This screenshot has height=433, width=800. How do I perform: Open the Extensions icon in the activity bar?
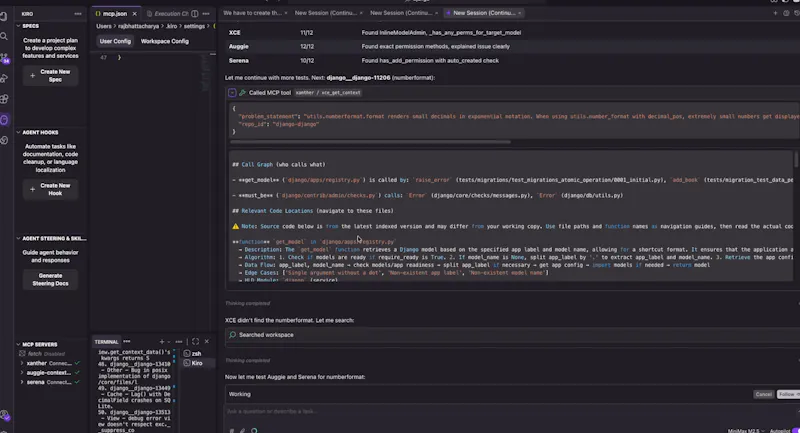click(4, 99)
